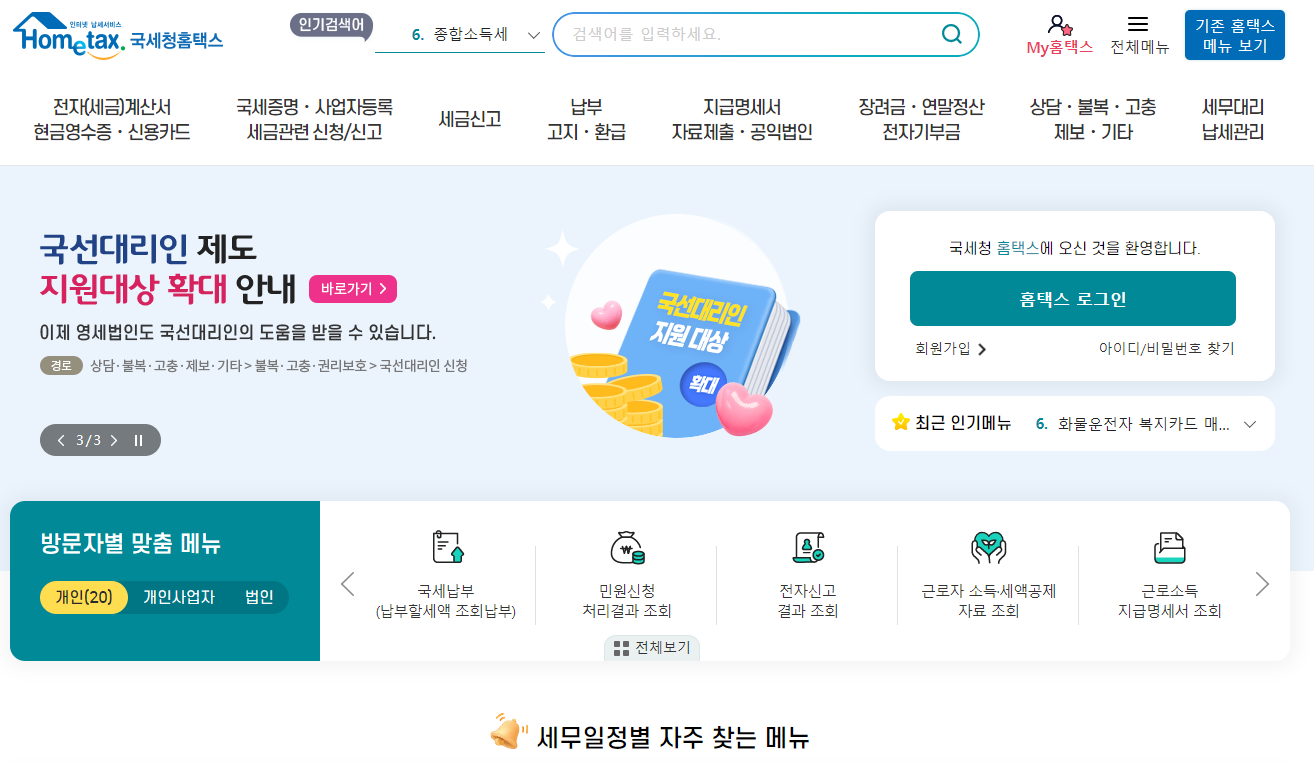
Task: Expand the 종합소득세 popular search dropdown
Action: [x=533, y=33]
